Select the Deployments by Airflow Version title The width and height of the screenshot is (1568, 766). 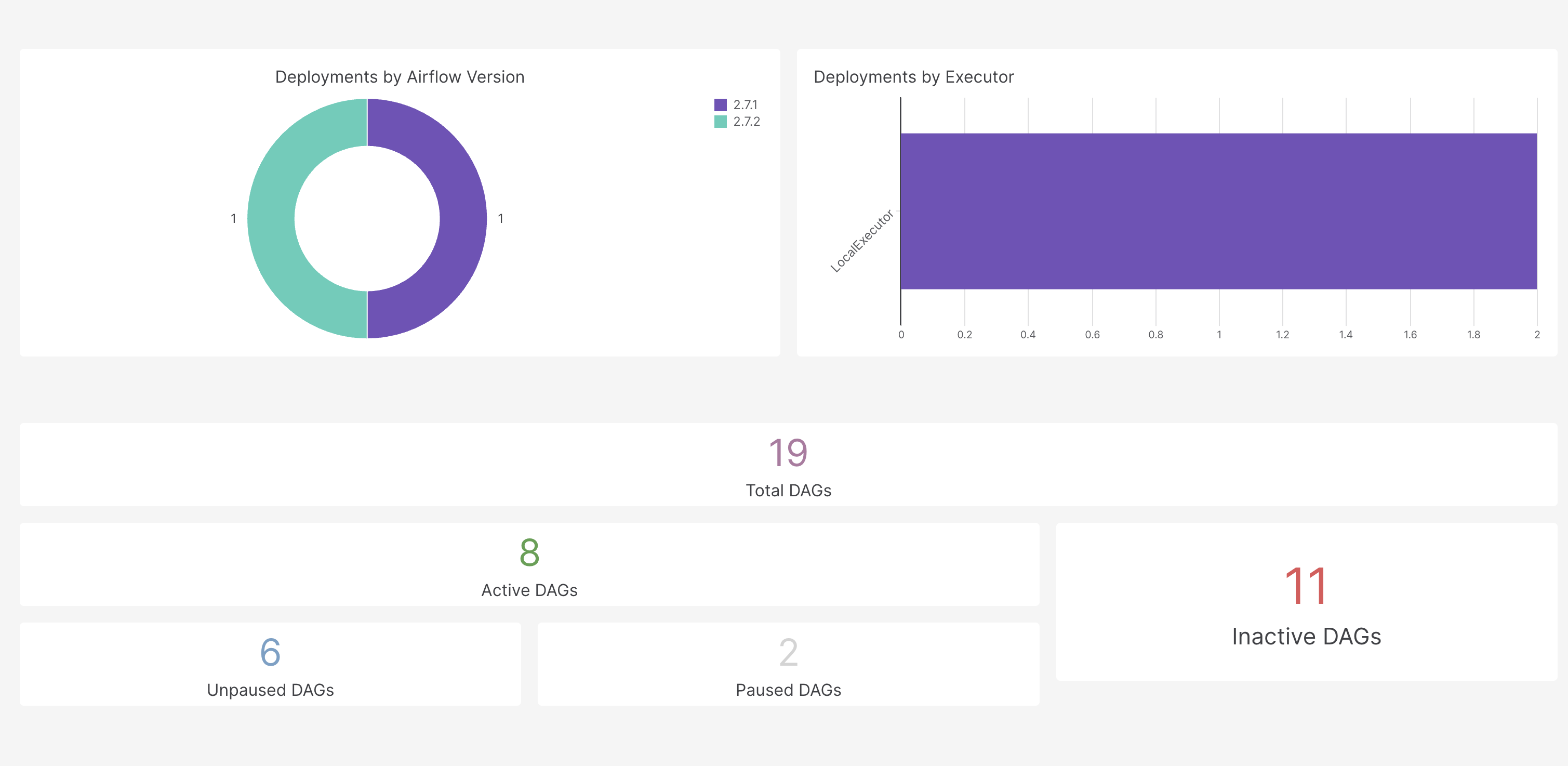[x=400, y=77]
